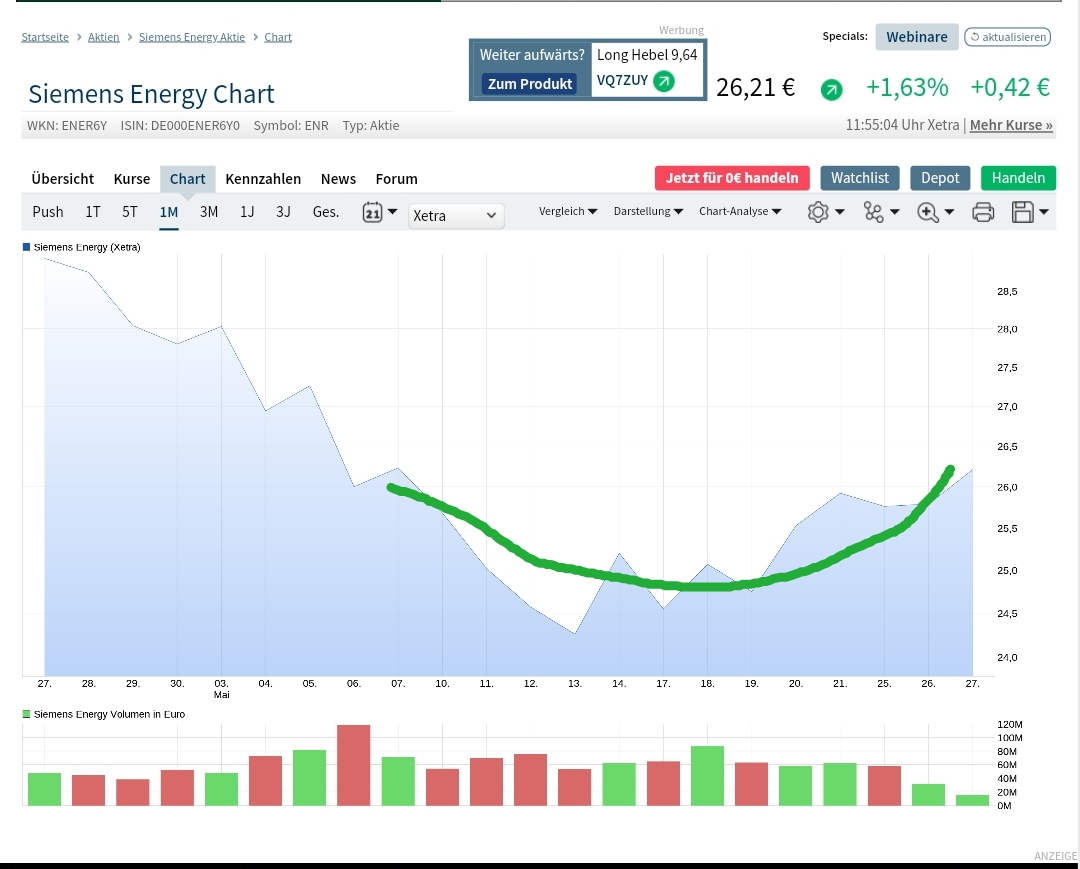Image resolution: width=1080 pixels, height=869 pixels.
Task: Open the calendar date range icon
Action: click(373, 212)
